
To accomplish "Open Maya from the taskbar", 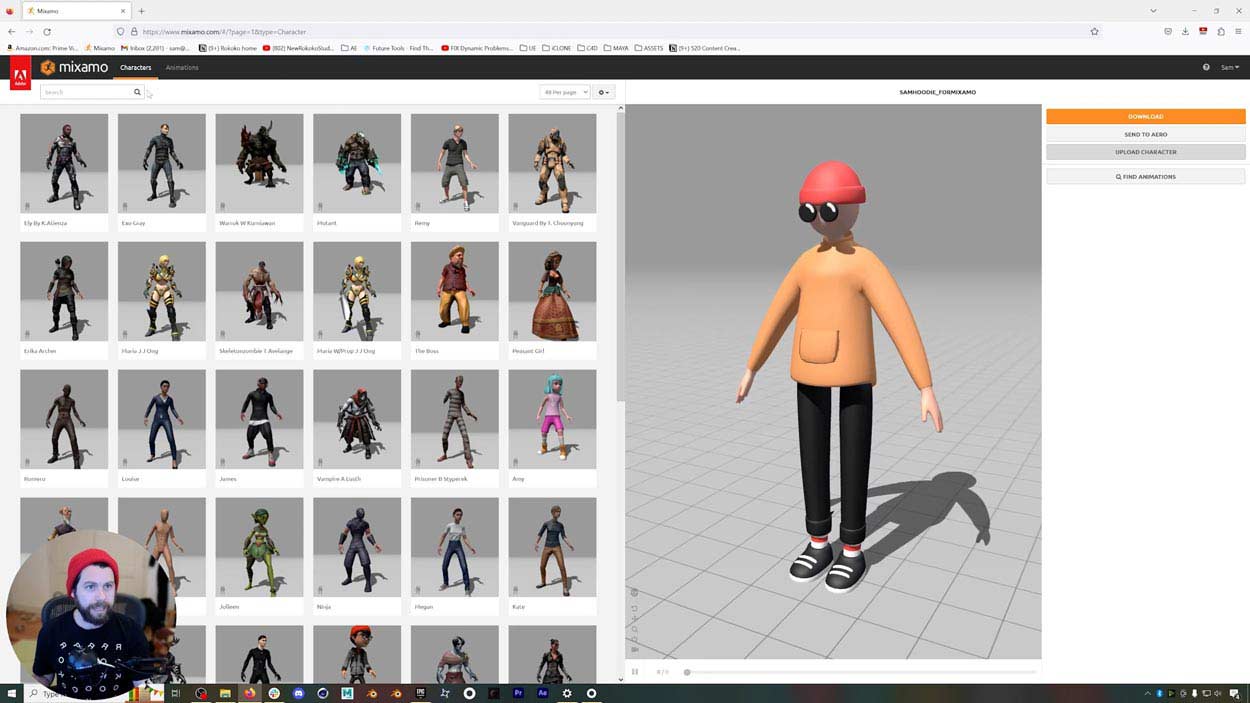I will tap(347, 693).
